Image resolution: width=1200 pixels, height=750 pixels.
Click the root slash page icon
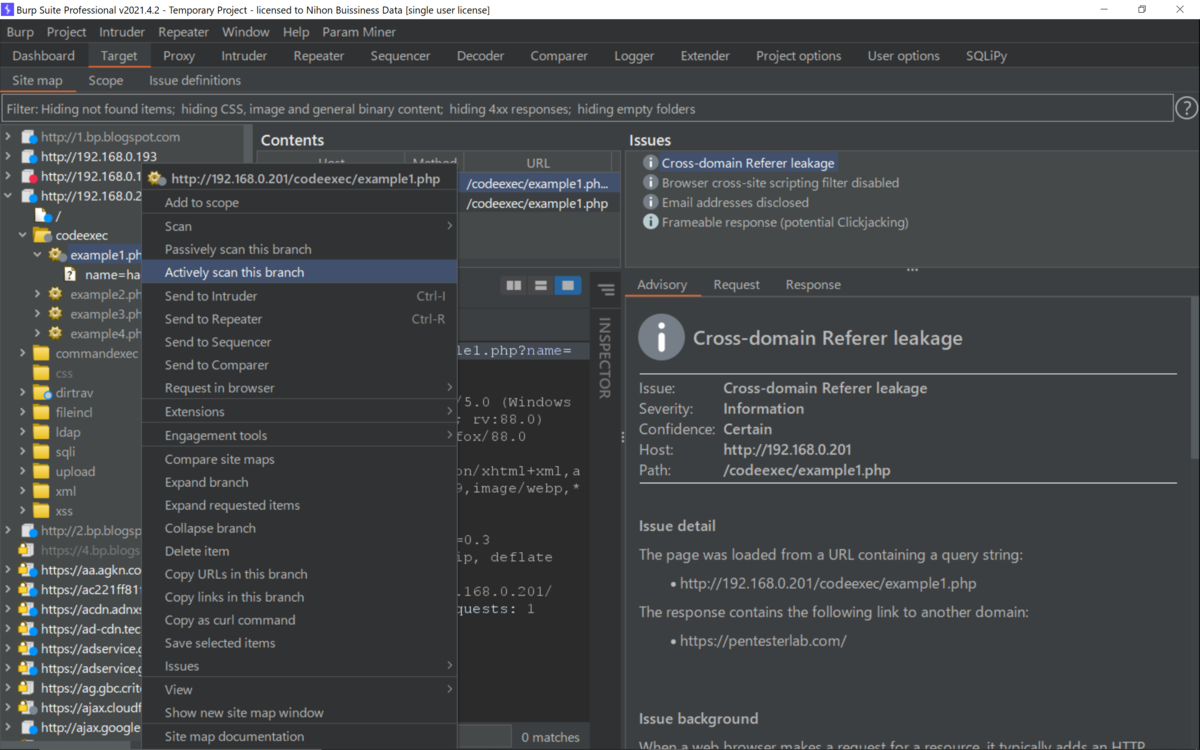tap(43, 216)
